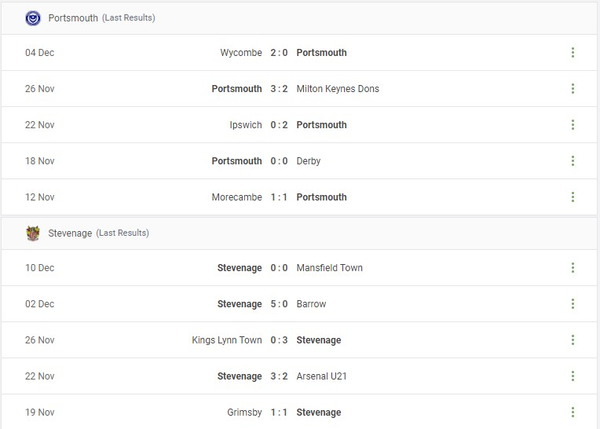This screenshot has height=429, width=600.
Task: Click the Milton Keynes Dons team name
Action: pos(338,89)
